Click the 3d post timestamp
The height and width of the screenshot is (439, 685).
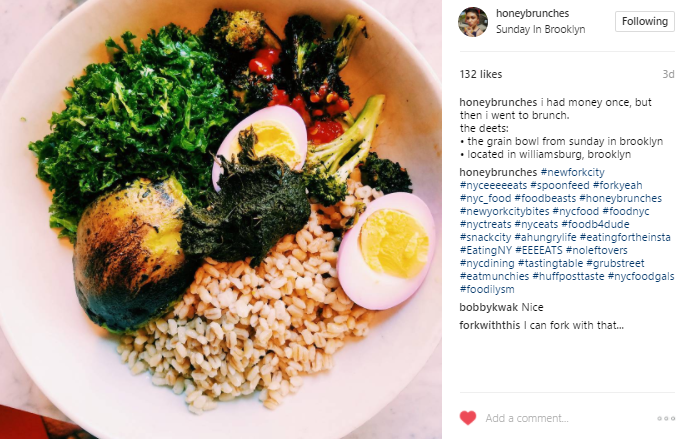point(668,74)
